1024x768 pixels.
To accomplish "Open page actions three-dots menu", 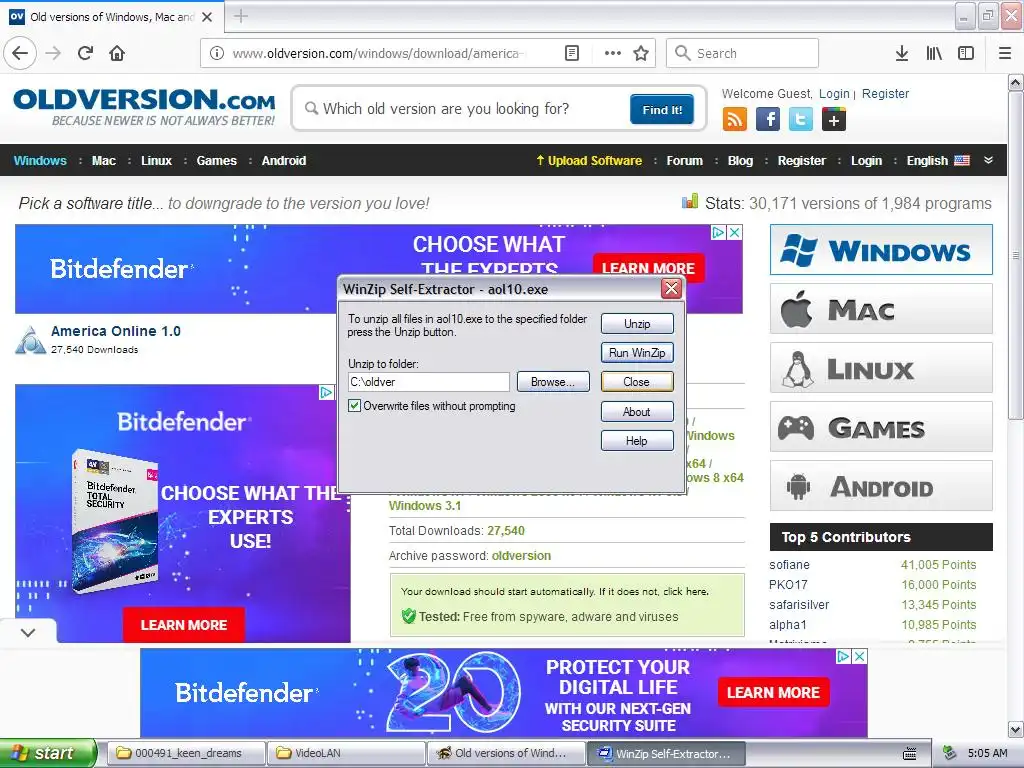I will (x=613, y=53).
